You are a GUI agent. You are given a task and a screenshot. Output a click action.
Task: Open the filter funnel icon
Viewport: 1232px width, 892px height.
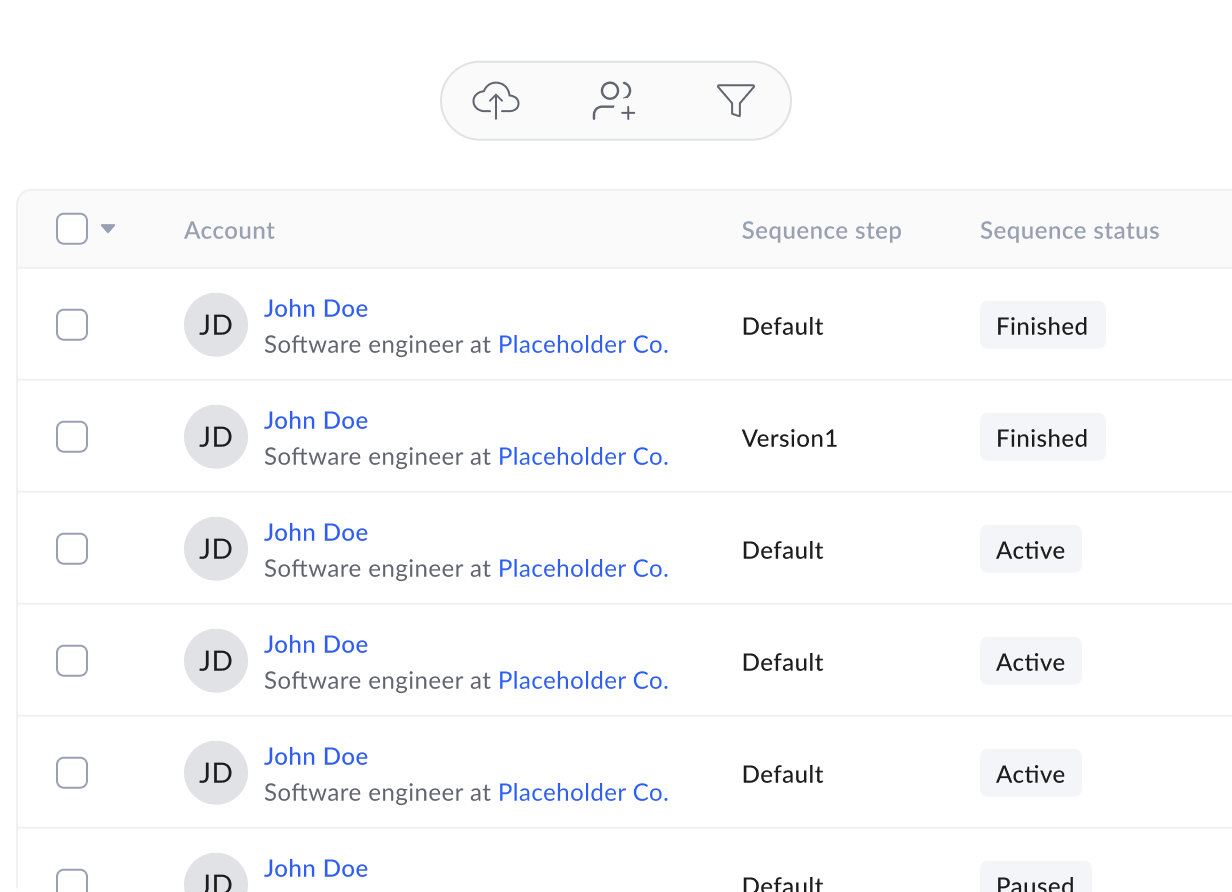pos(735,101)
